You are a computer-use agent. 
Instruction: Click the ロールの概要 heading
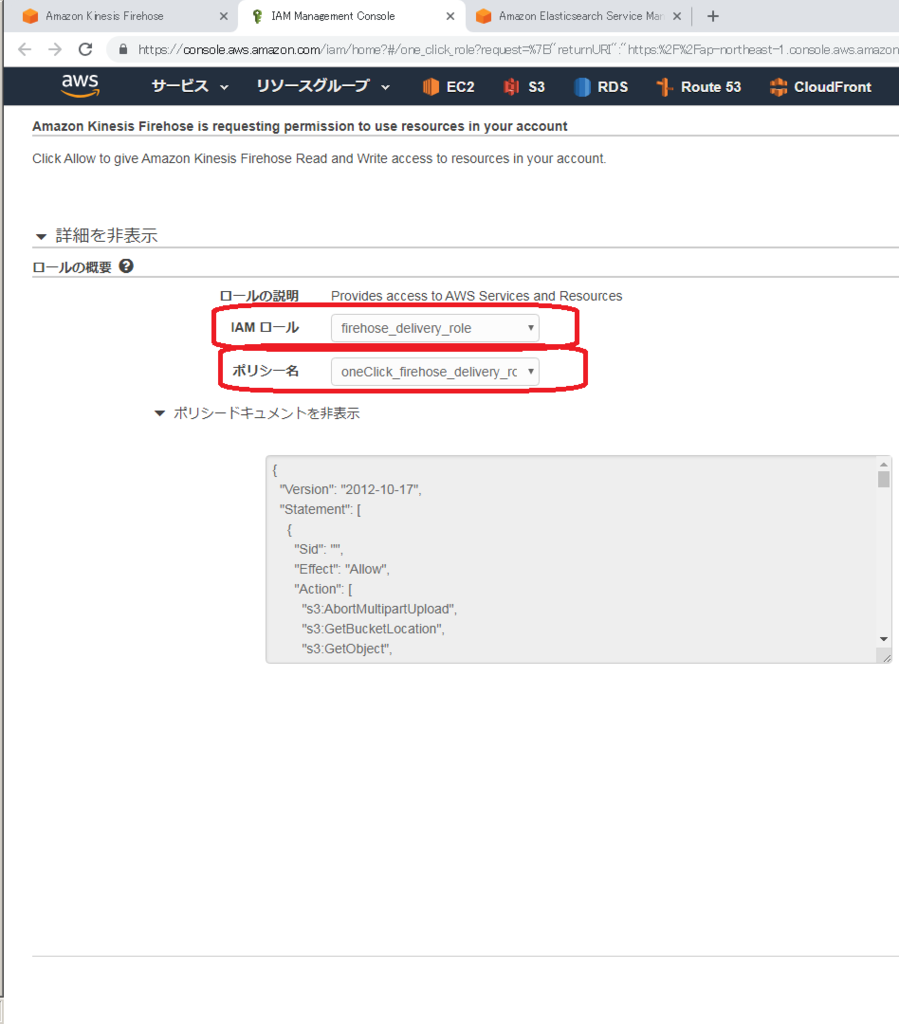[x=72, y=267]
